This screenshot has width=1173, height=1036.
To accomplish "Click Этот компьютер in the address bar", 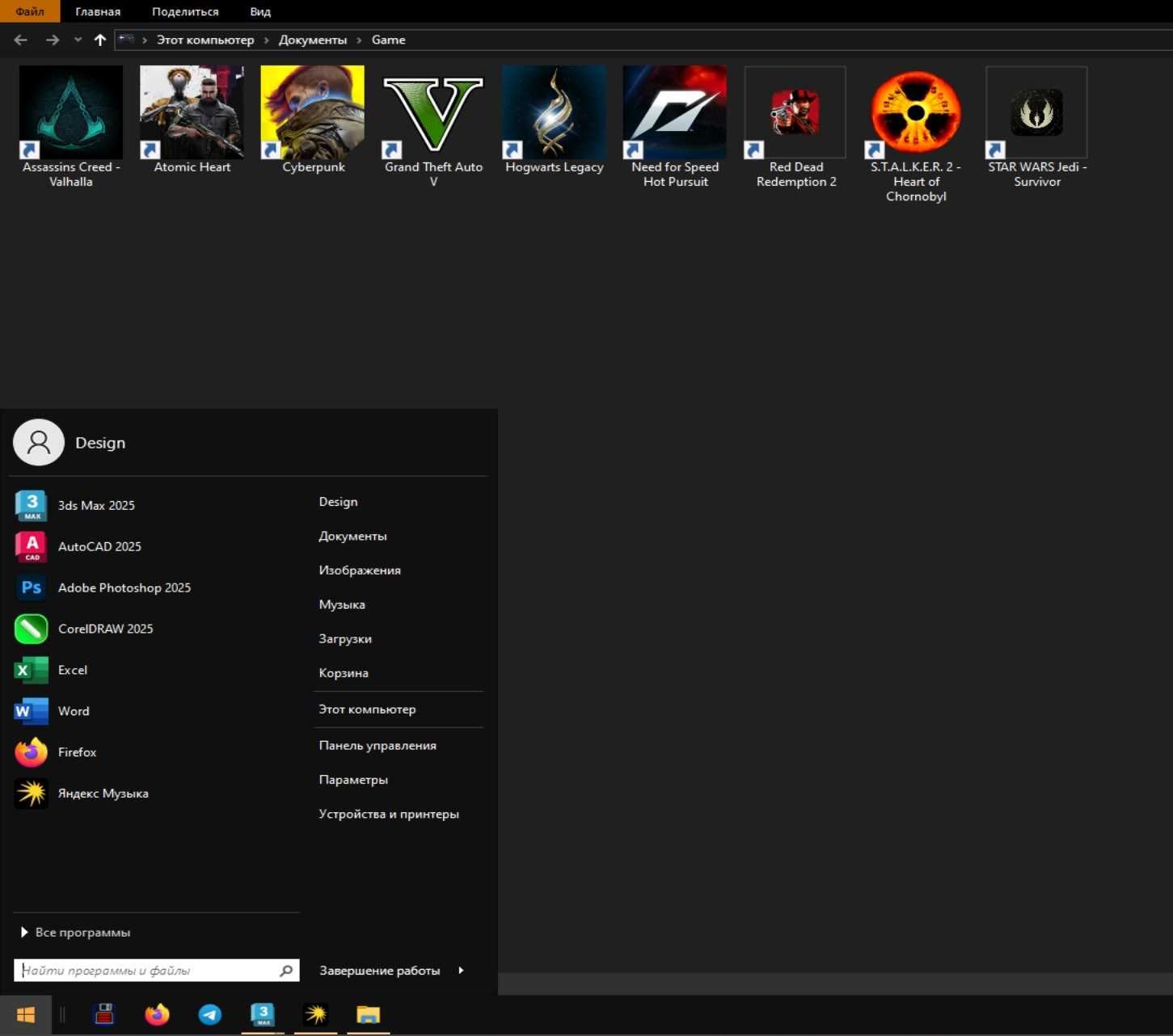I will (x=205, y=40).
